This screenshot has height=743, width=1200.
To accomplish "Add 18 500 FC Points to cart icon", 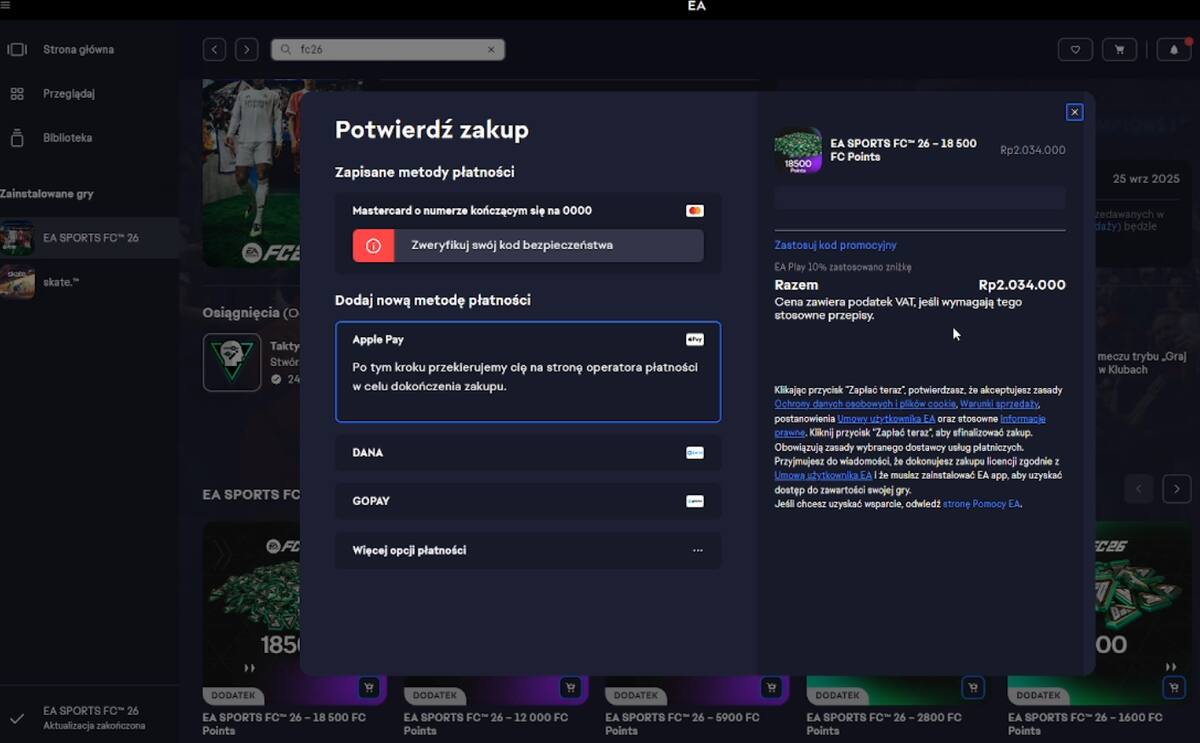I will point(369,688).
